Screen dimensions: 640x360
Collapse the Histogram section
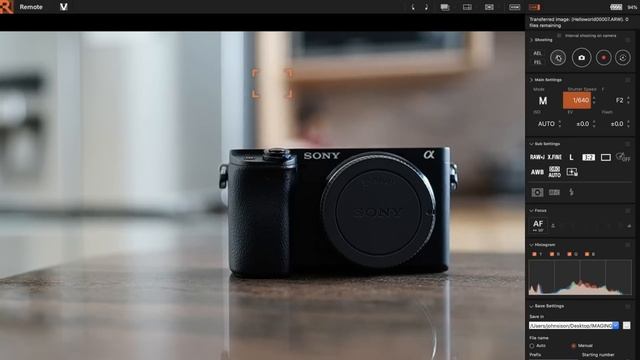click(x=531, y=245)
